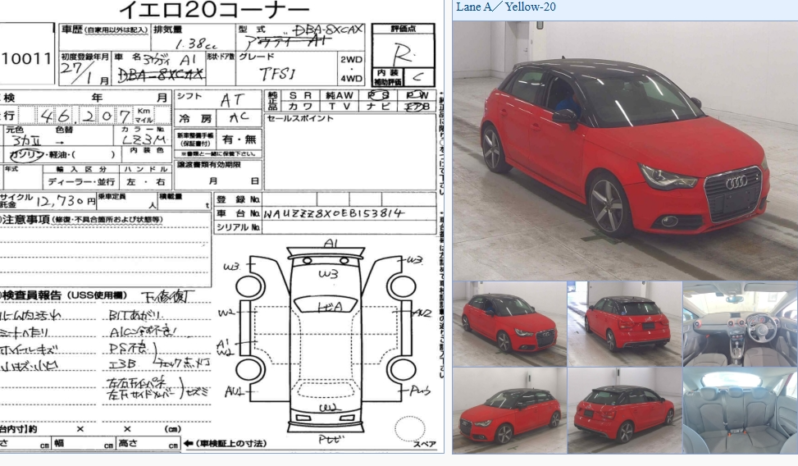The width and height of the screenshot is (798, 466).
Task: Click the 'スペア' spare tire circle
Action: 410,430
